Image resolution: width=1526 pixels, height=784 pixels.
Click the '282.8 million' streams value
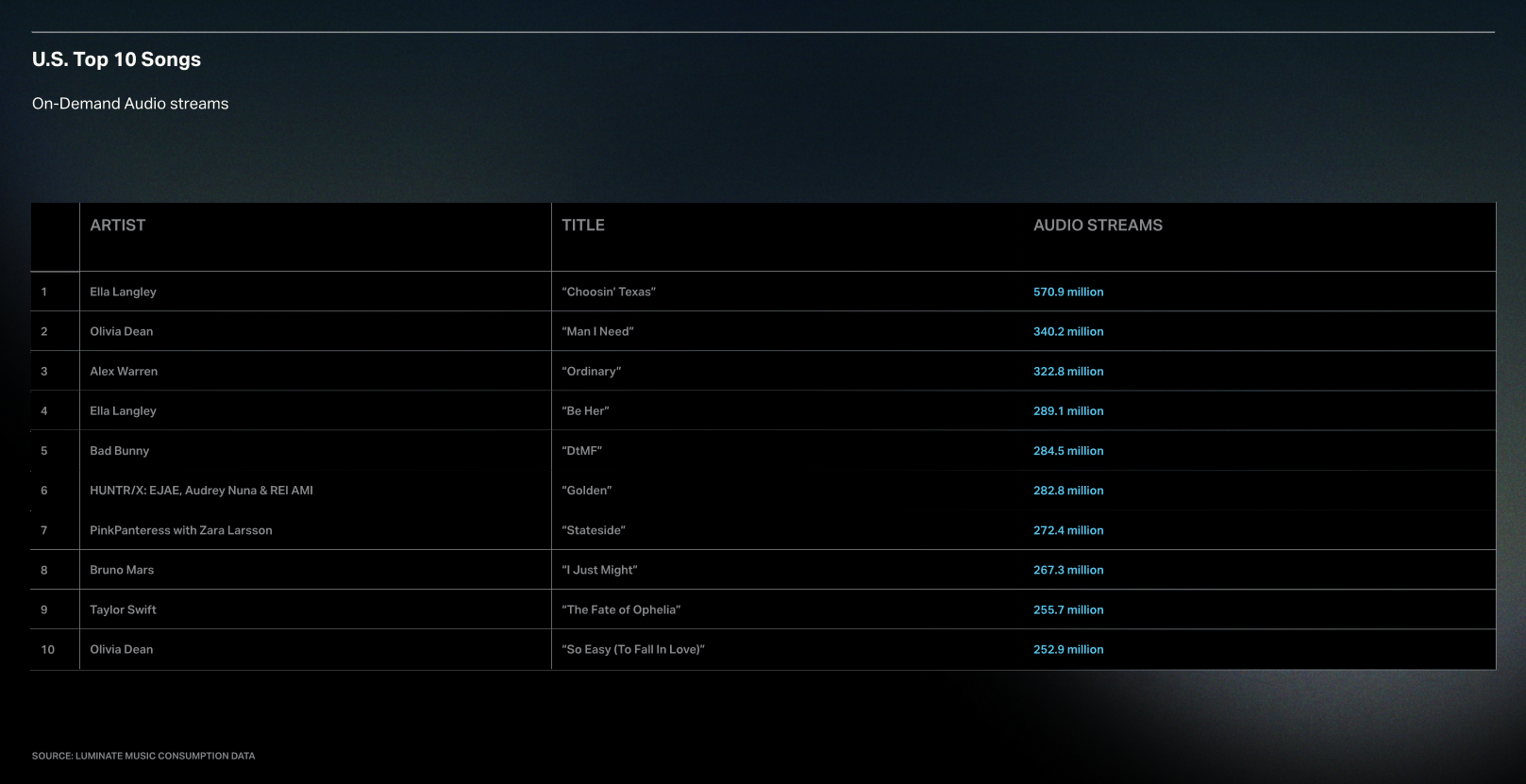(x=1068, y=490)
